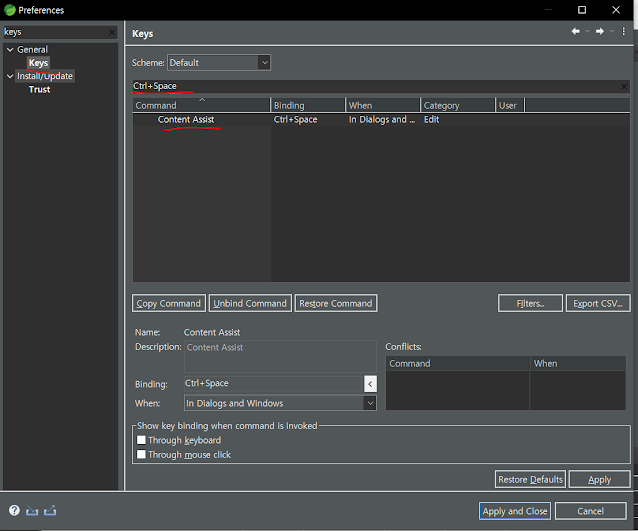Click Conflicts table When column header
The width and height of the screenshot is (638, 531).
click(x=578, y=363)
